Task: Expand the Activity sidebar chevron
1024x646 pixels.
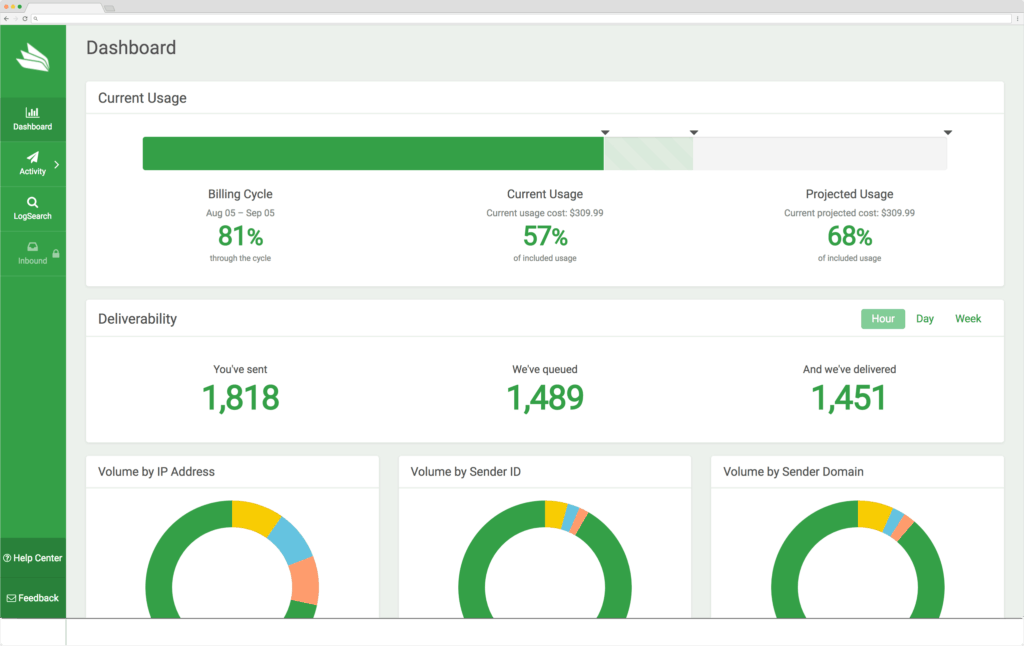Action: 57,163
